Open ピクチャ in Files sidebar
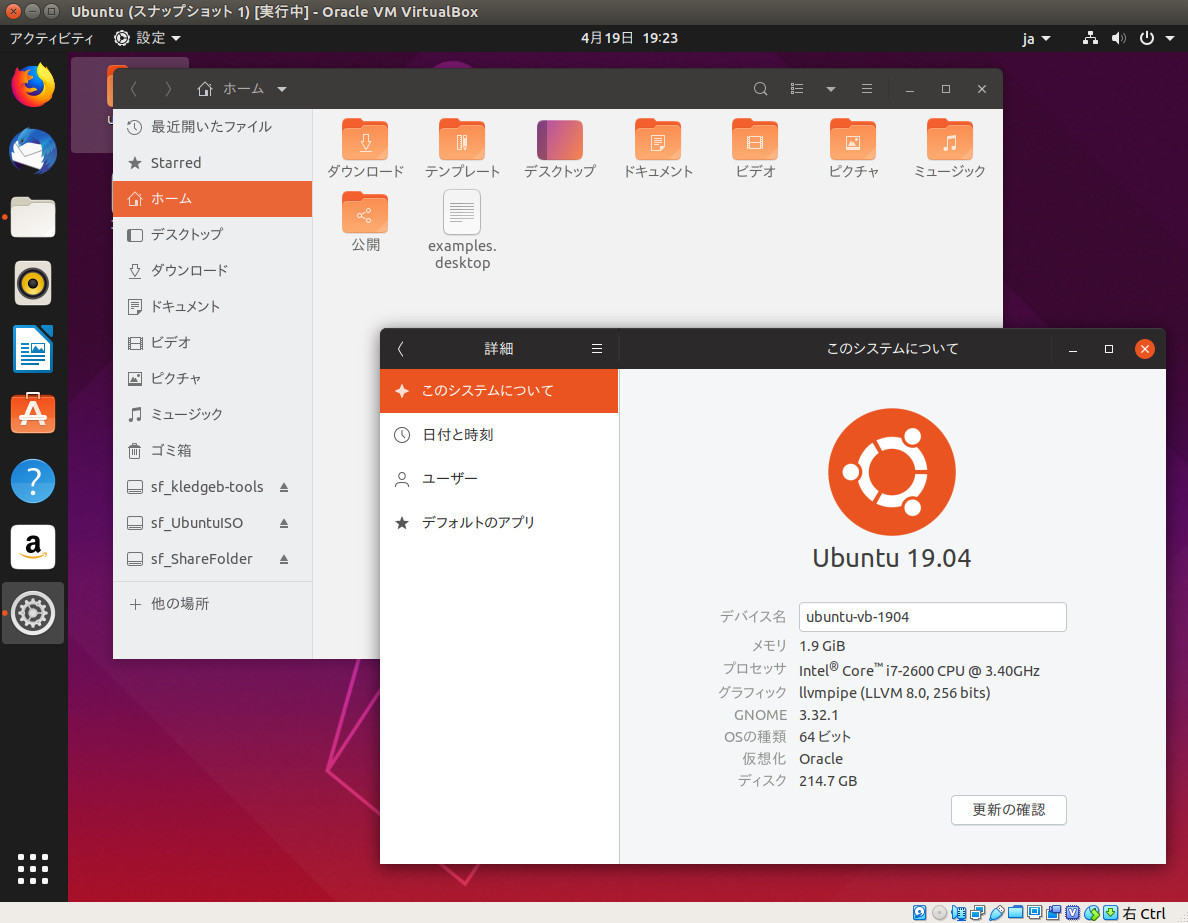The width and height of the screenshot is (1188, 923). coord(212,378)
